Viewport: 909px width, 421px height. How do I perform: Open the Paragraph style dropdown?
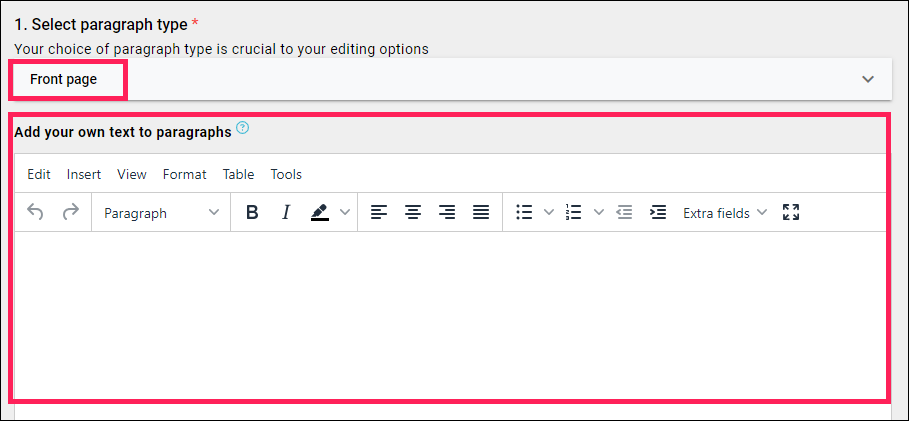pos(161,213)
